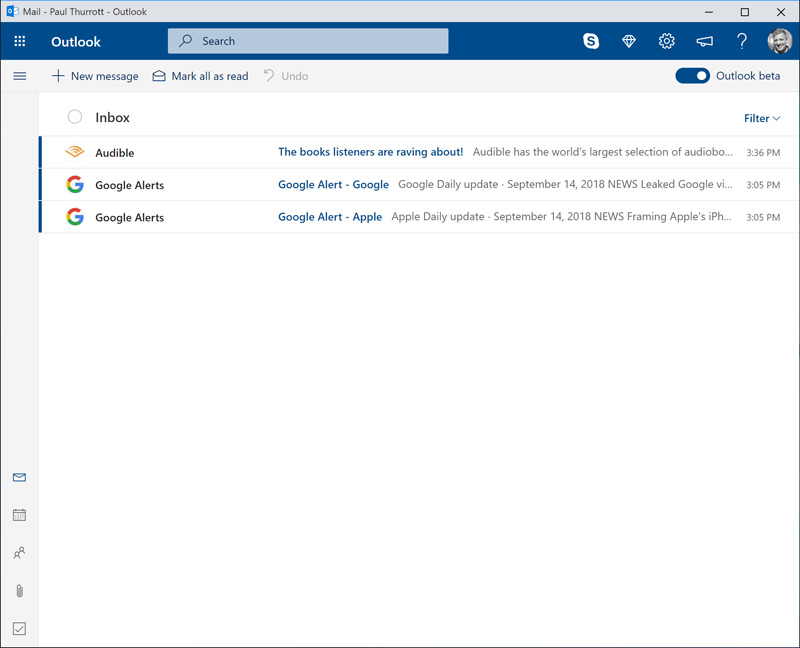Open Help question mark icon
The width and height of the screenshot is (800, 648).
pos(742,41)
